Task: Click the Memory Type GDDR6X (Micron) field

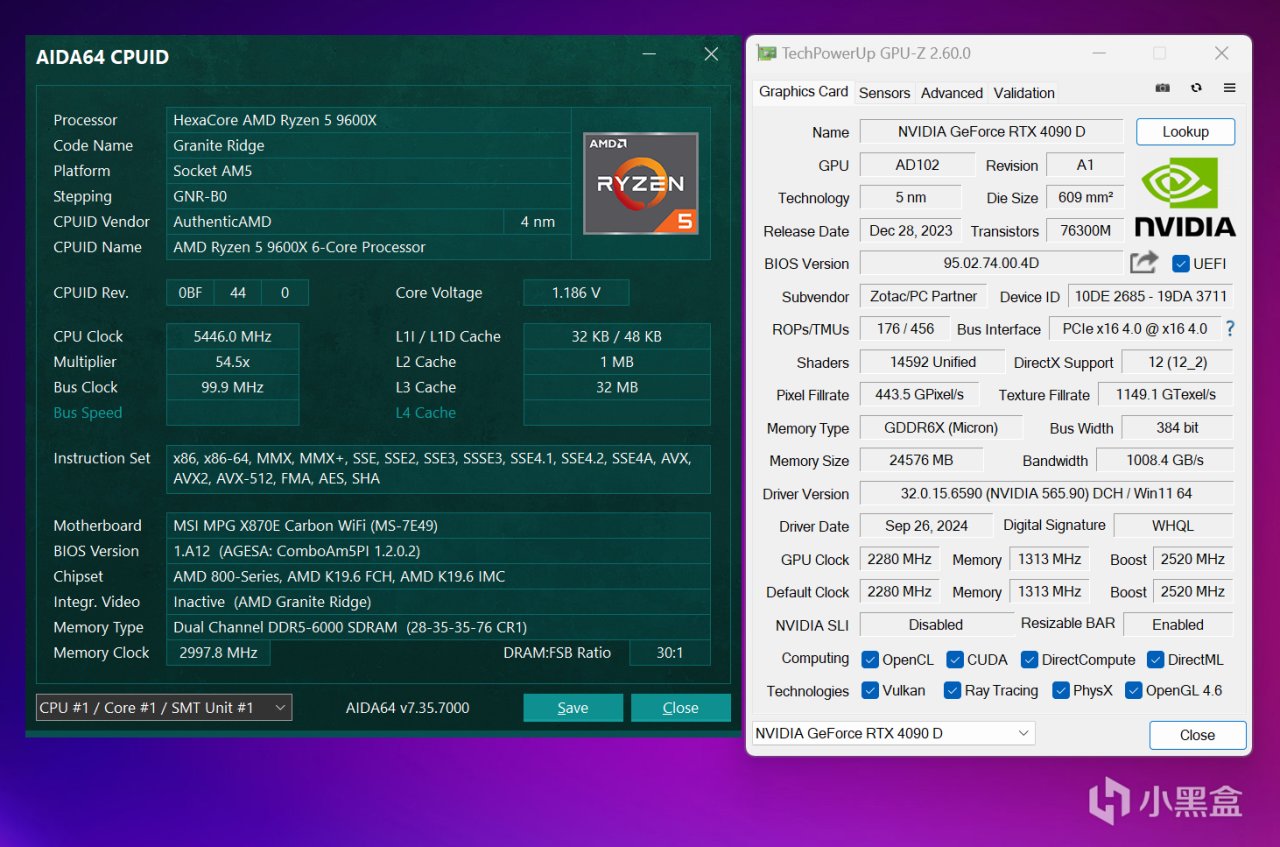Action: coord(941,428)
